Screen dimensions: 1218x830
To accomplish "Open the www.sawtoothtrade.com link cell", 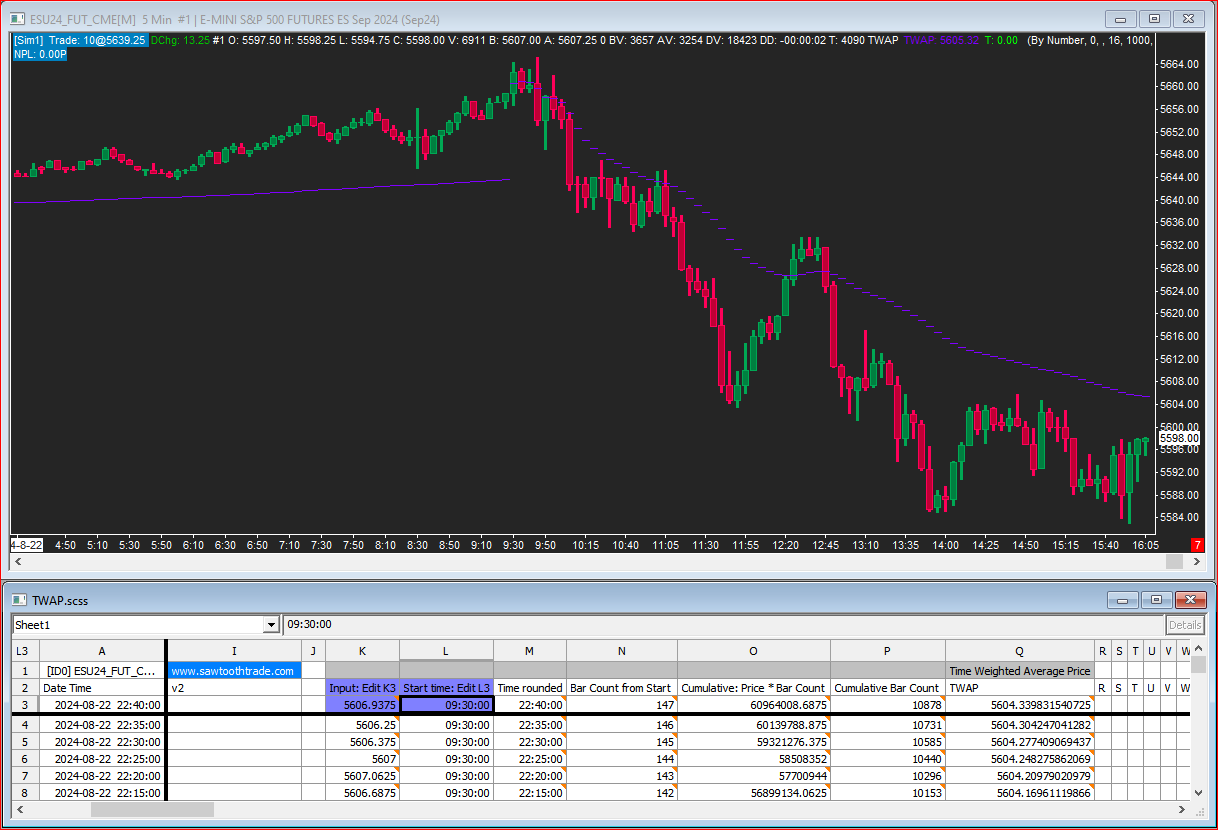I will coord(234,670).
